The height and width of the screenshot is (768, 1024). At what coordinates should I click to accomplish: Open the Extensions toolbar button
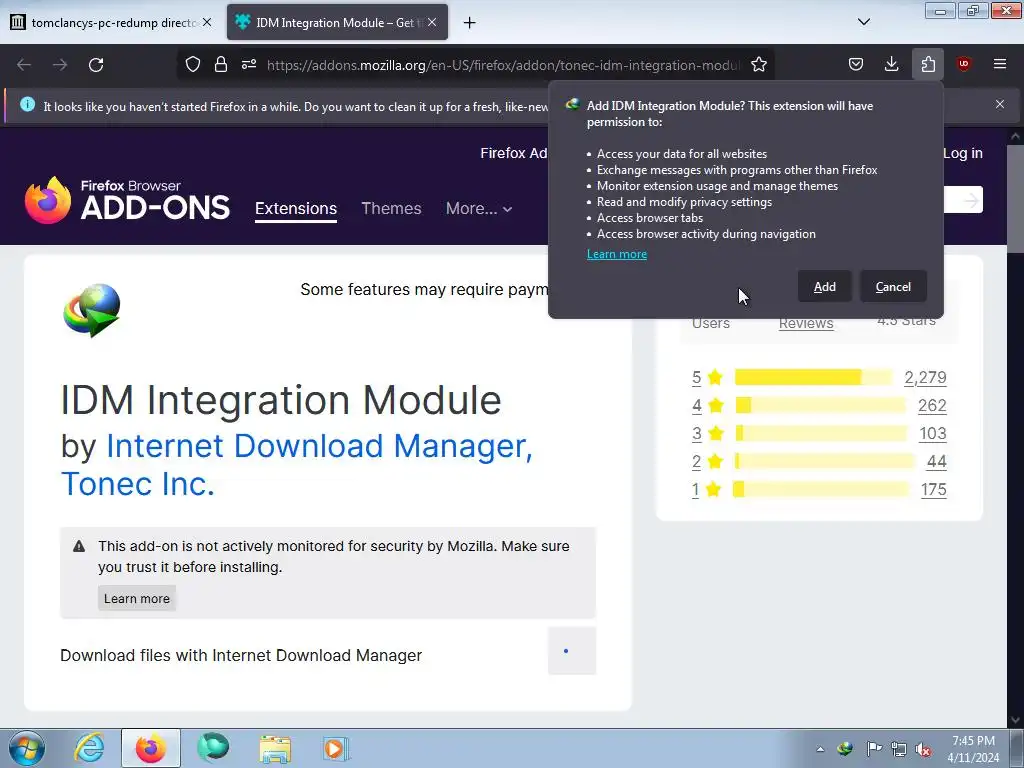tap(928, 64)
